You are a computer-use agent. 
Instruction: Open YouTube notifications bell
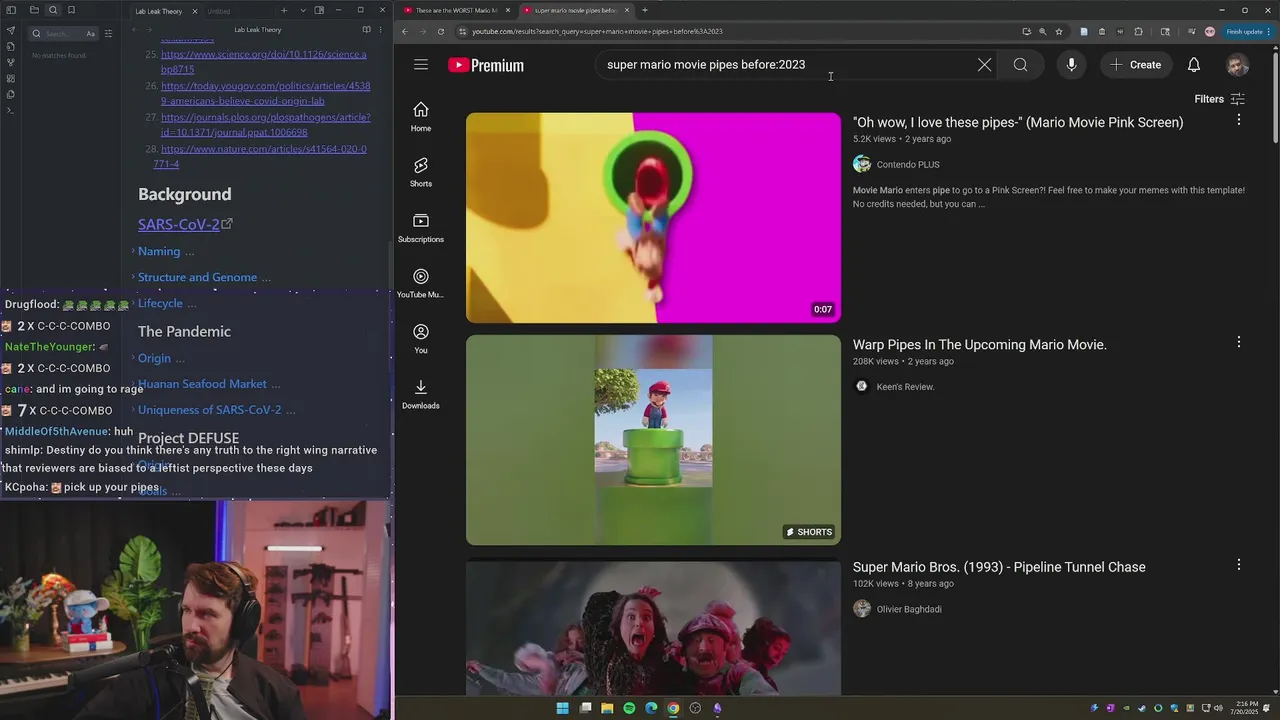click(x=1194, y=65)
